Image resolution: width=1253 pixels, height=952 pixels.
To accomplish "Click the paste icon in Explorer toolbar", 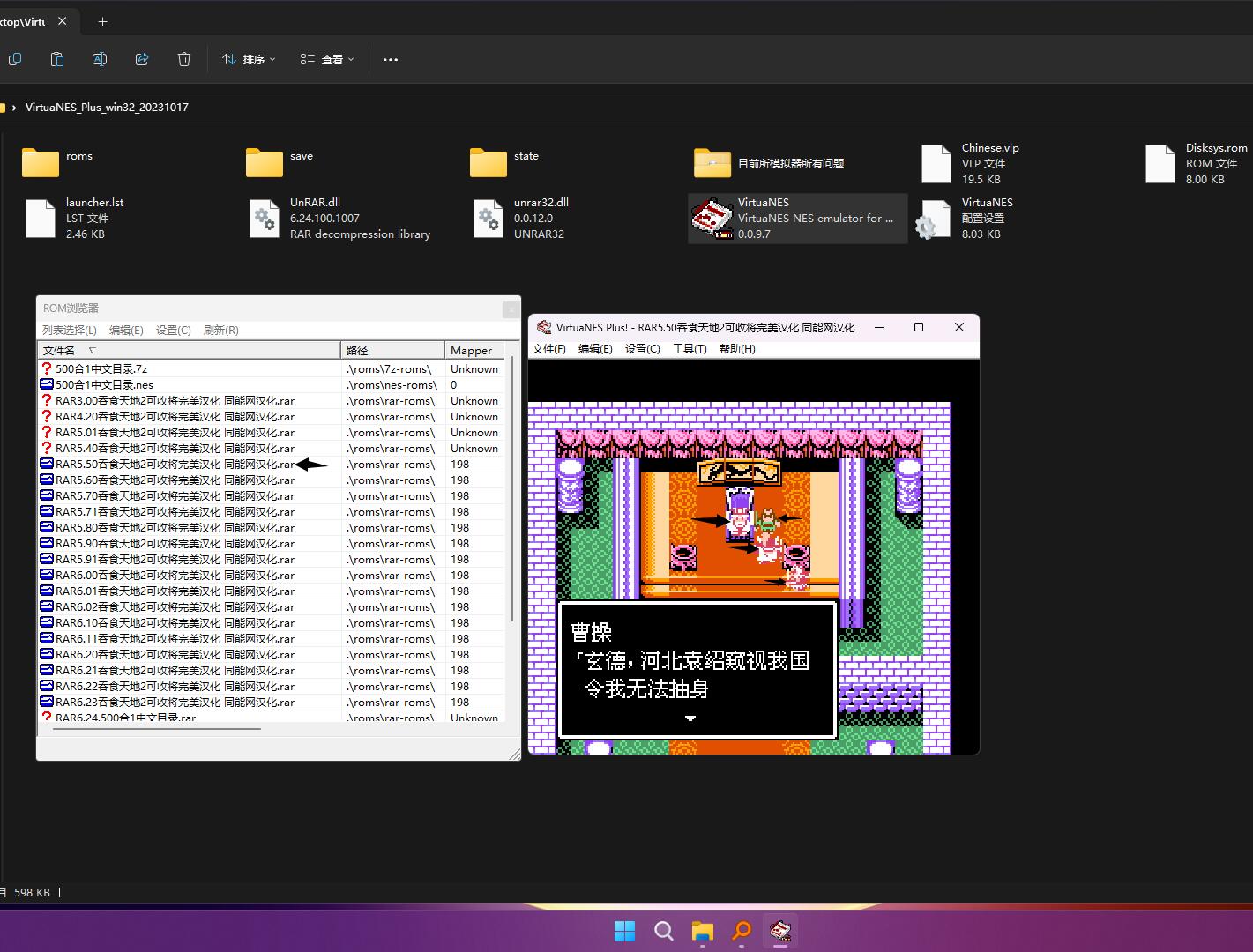I will [x=57, y=59].
